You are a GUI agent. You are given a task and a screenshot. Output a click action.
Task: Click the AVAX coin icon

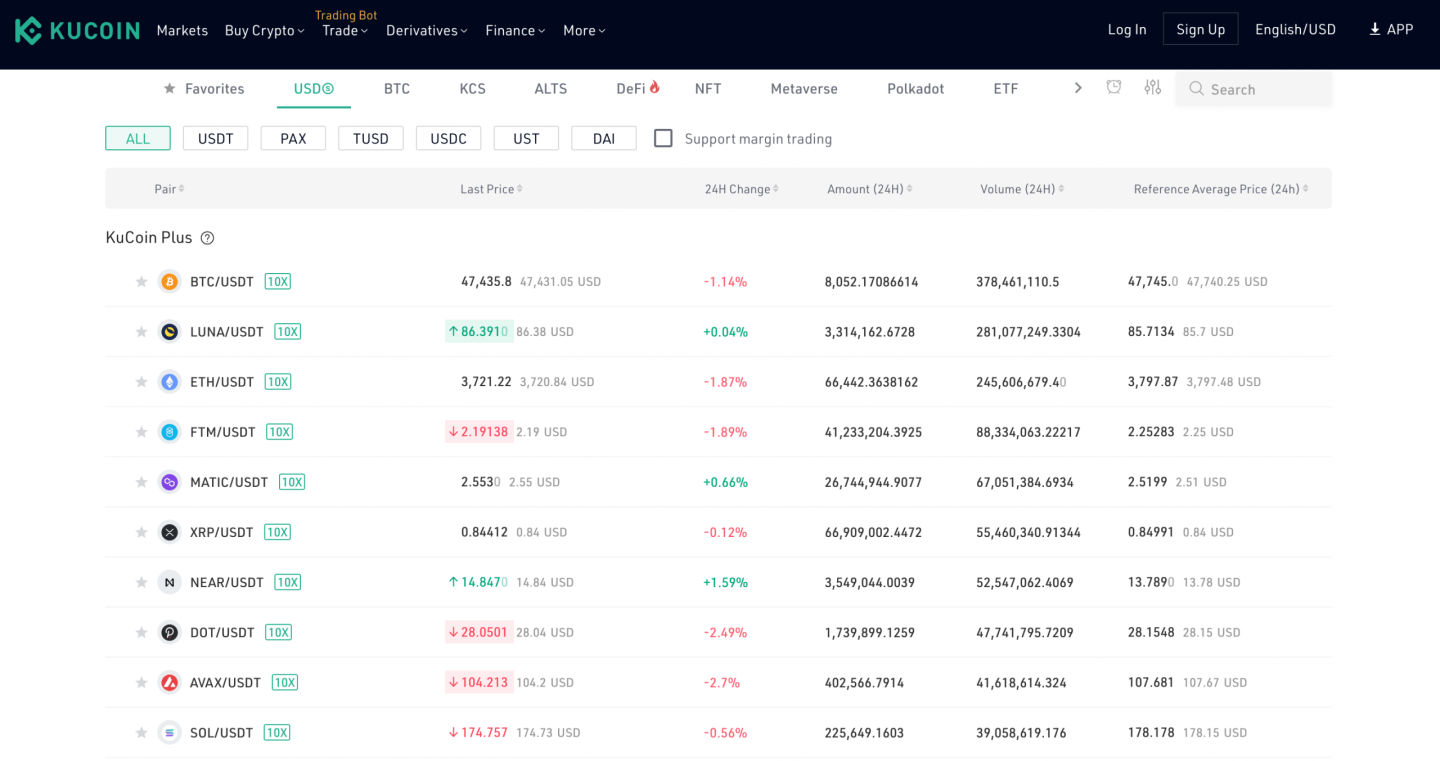[169, 682]
